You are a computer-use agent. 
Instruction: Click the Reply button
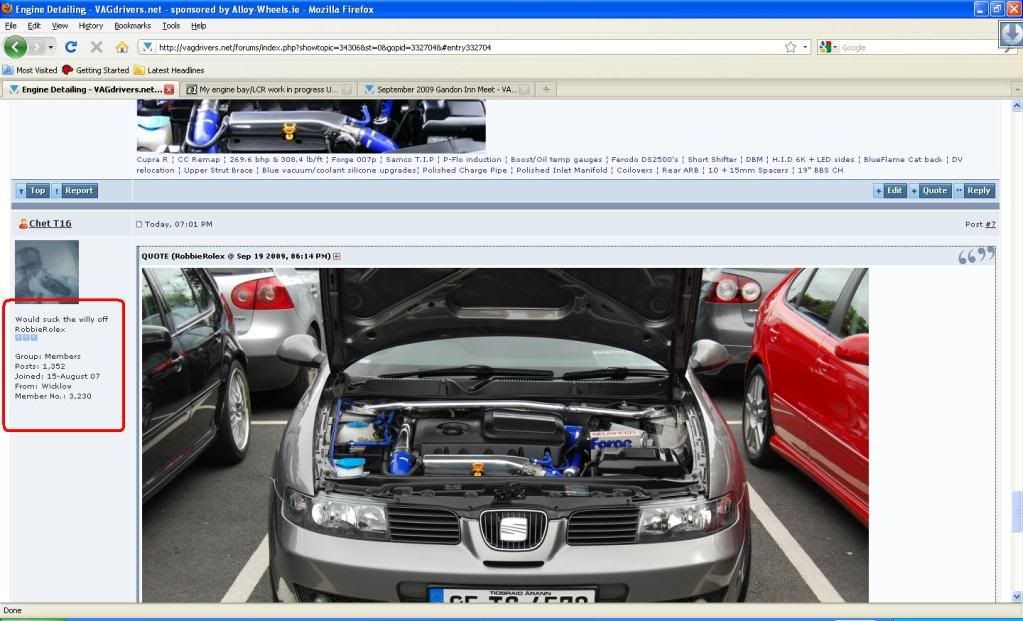973,190
